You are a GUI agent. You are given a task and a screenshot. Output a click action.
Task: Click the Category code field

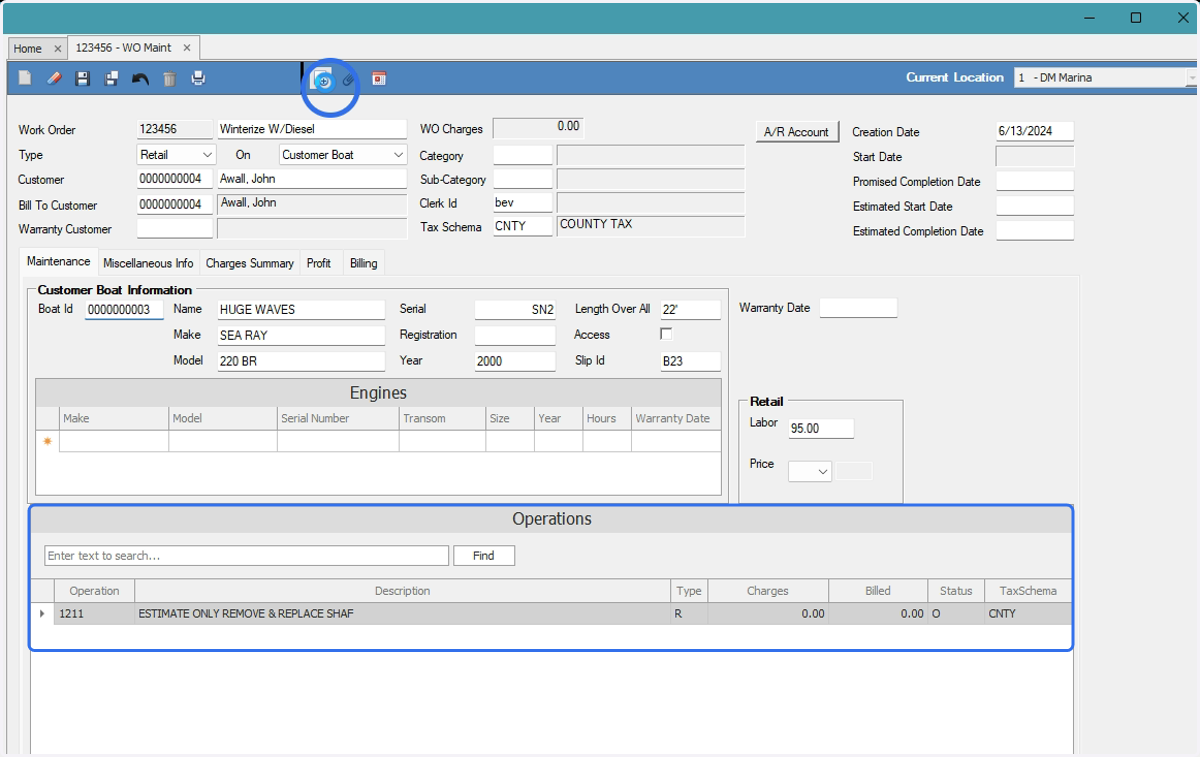click(523, 155)
